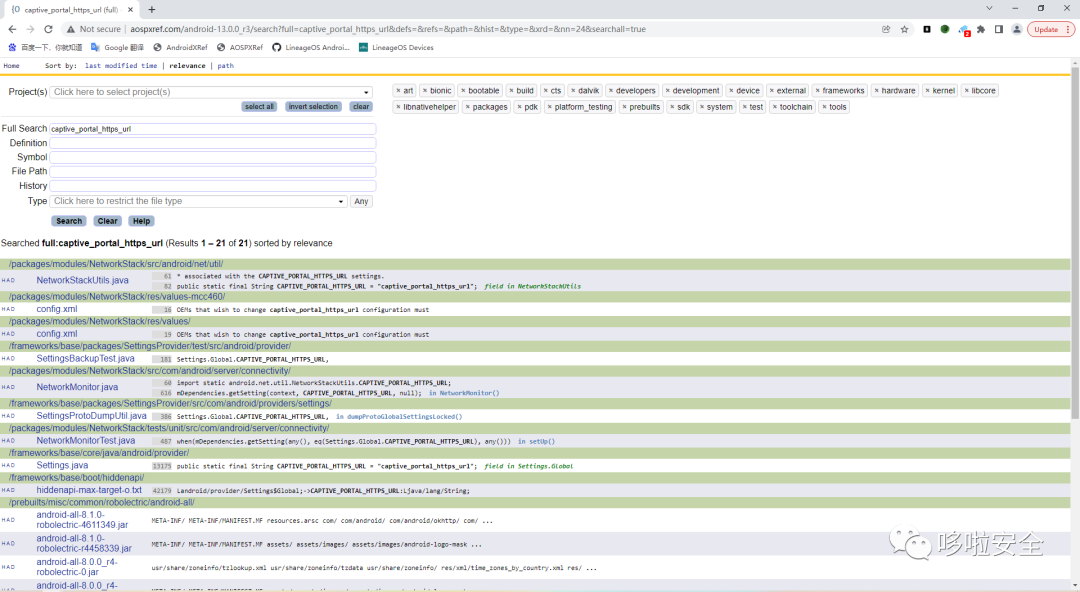The height and width of the screenshot is (592, 1080).
Task: Click the page vertical scrollbar
Action: coord(1075,243)
